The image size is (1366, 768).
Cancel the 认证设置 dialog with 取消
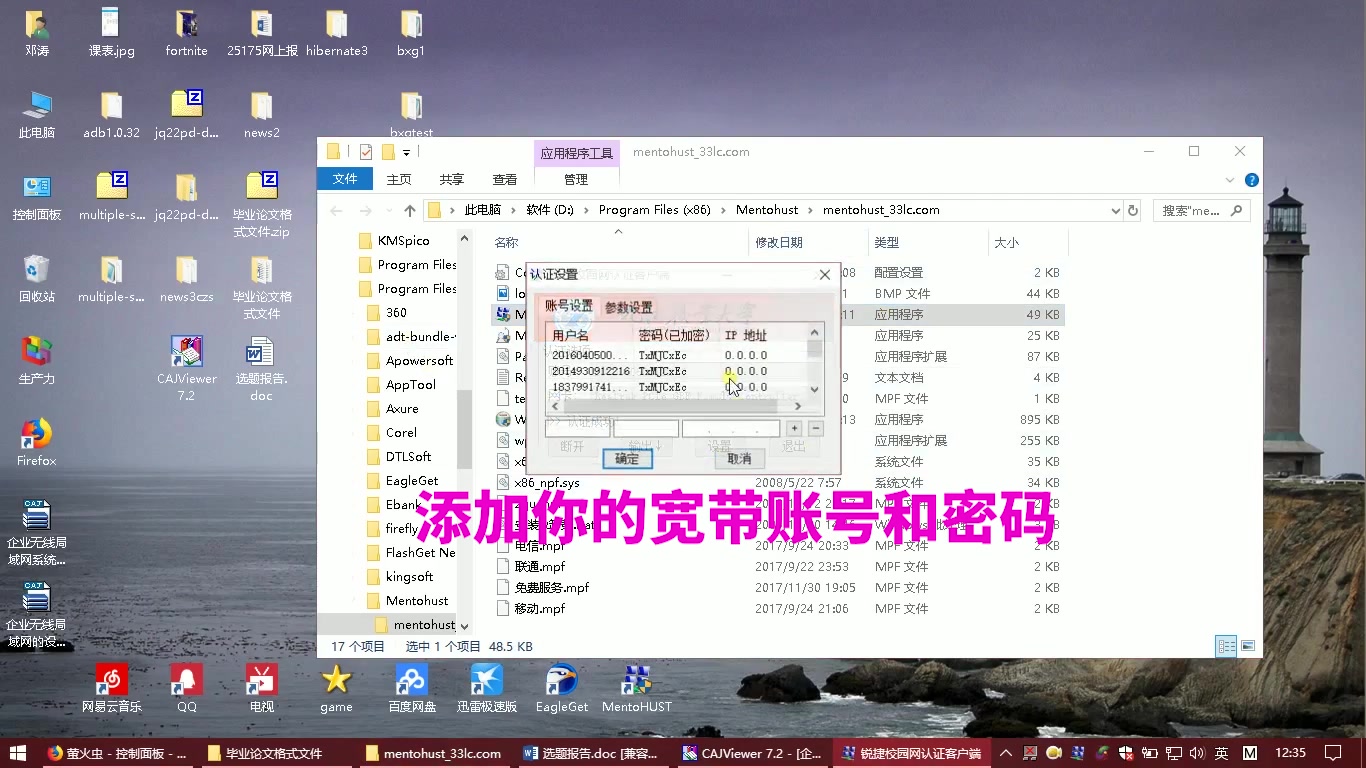739,459
